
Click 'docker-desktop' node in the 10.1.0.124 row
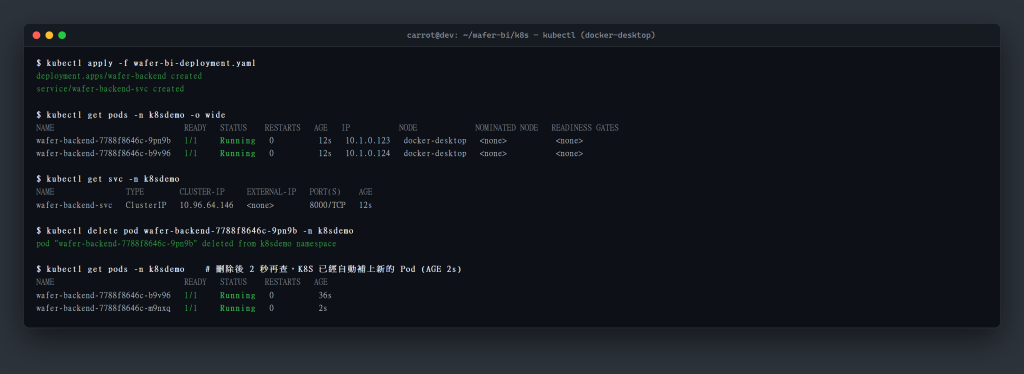[435, 154]
